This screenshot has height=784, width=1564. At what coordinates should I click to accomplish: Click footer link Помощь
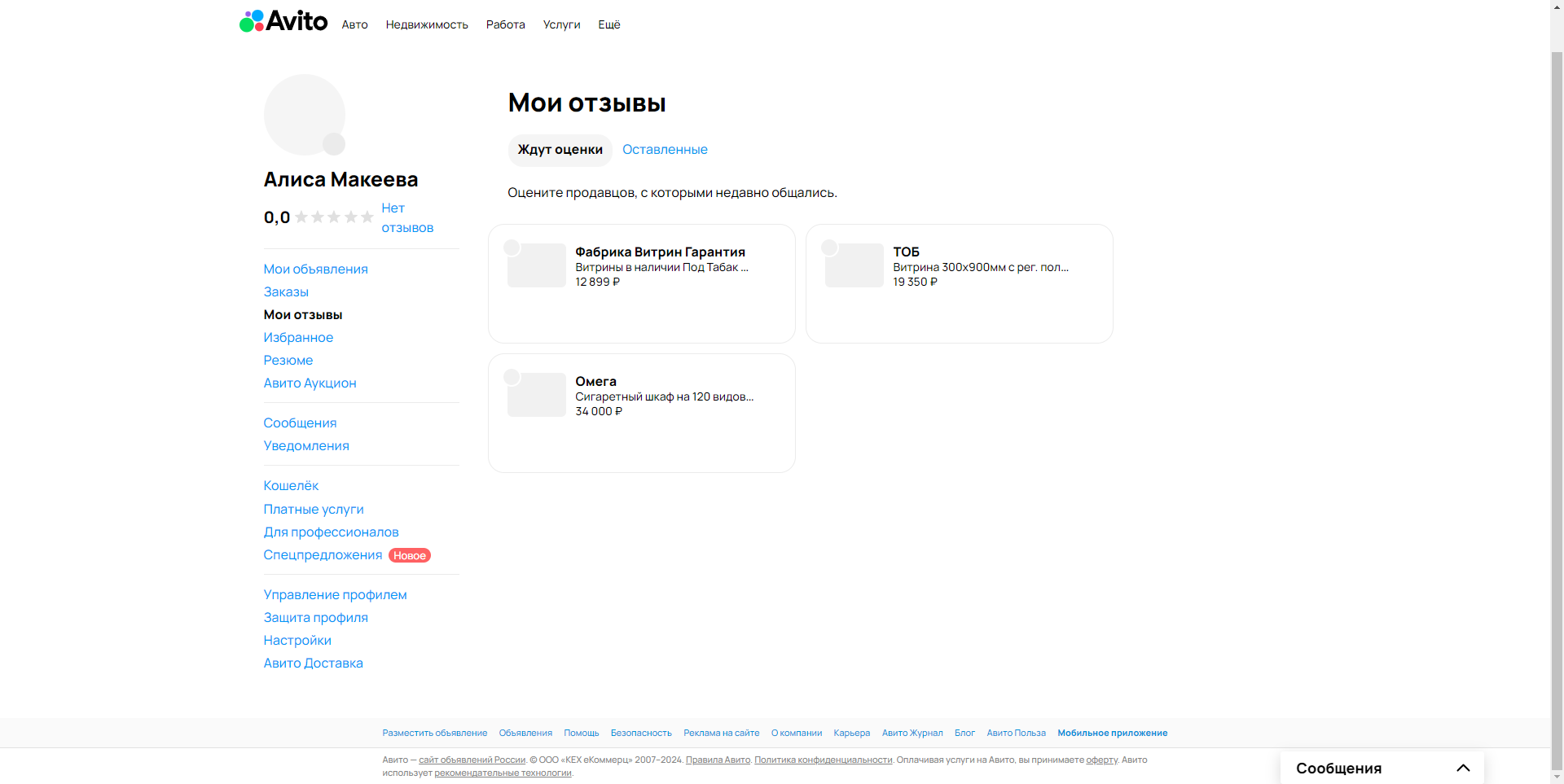(582, 734)
